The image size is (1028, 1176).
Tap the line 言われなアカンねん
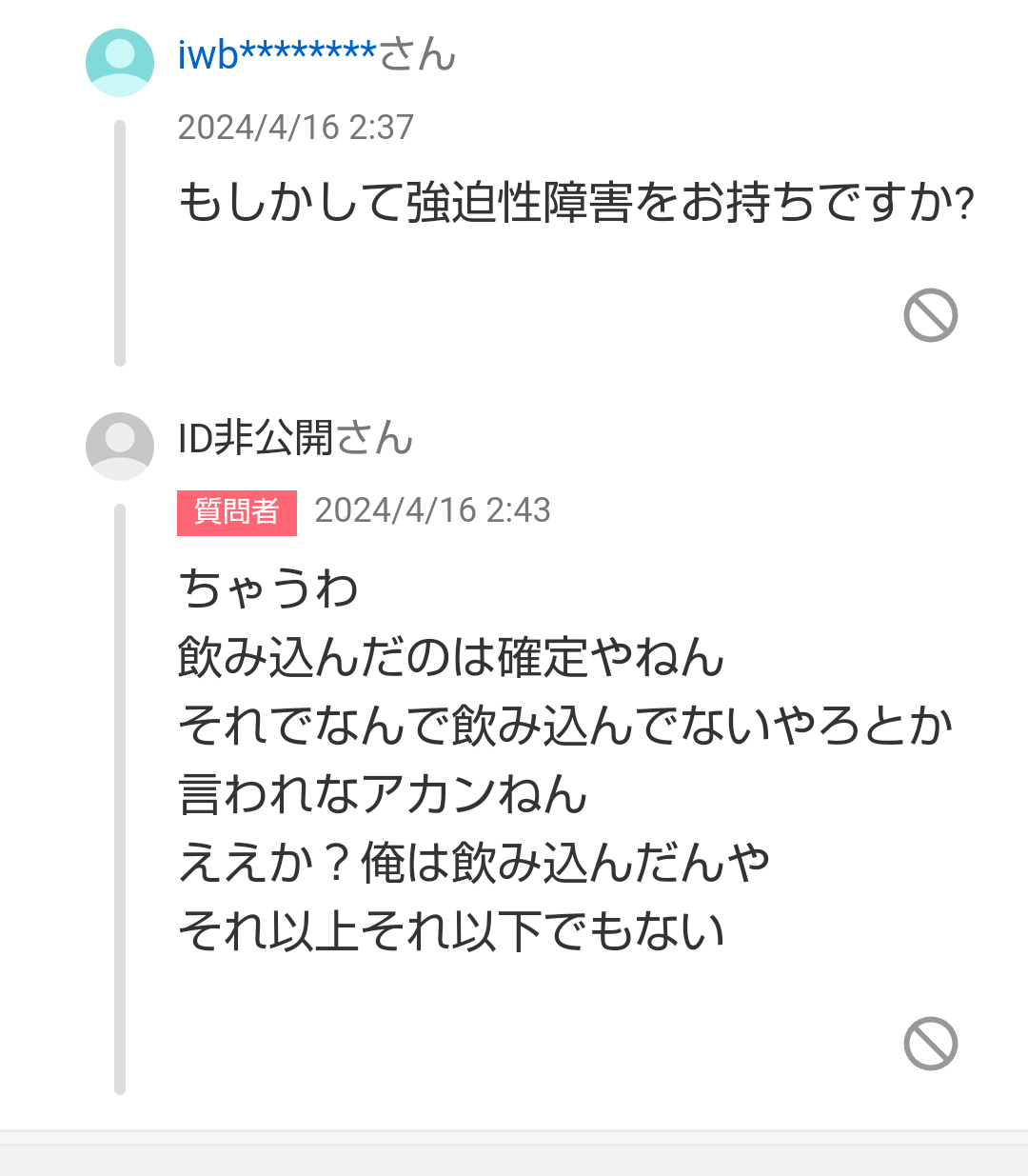[x=383, y=794]
